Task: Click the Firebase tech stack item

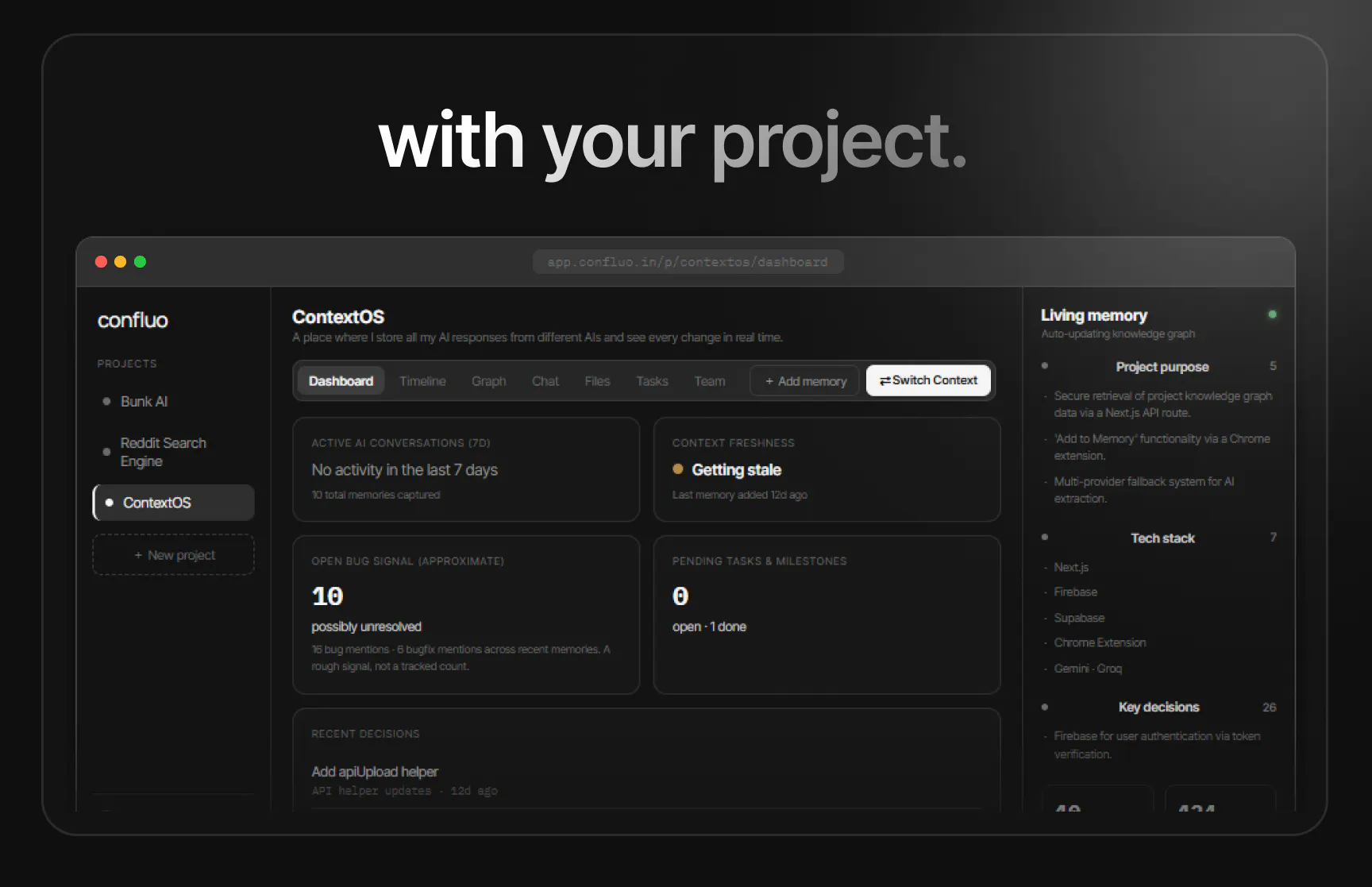Action: coord(1075,592)
